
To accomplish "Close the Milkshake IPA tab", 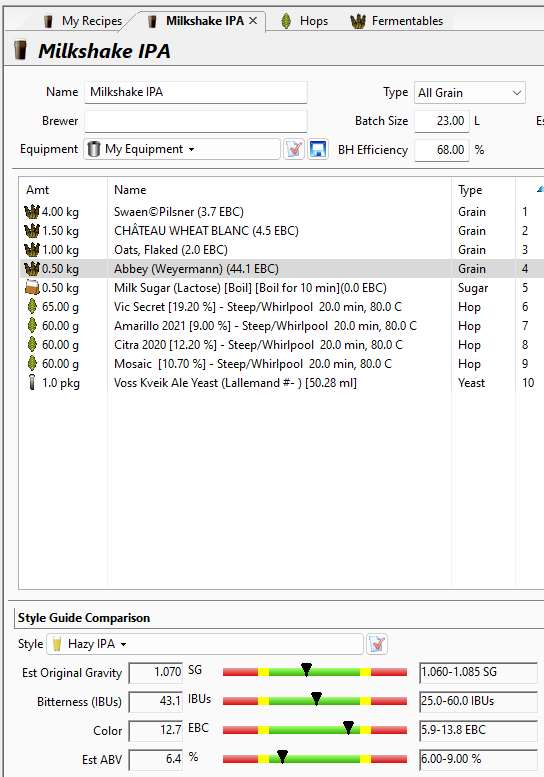I will pyautogui.click(x=253, y=21).
